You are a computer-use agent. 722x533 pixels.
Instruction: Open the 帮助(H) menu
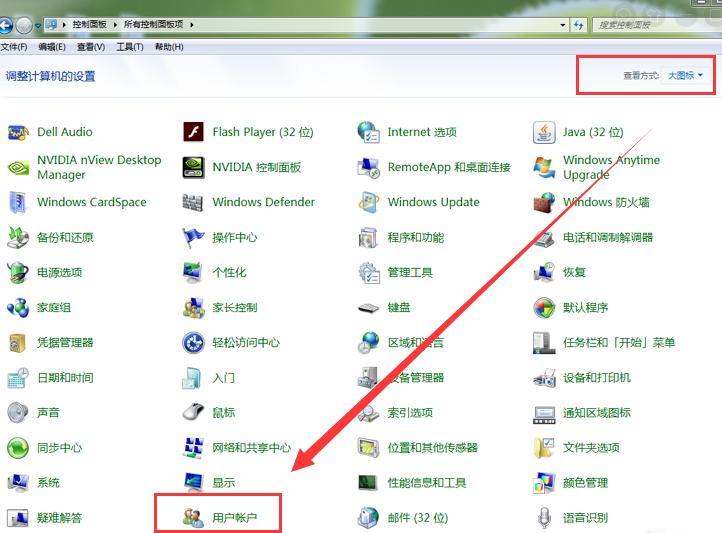(x=169, y=47)
